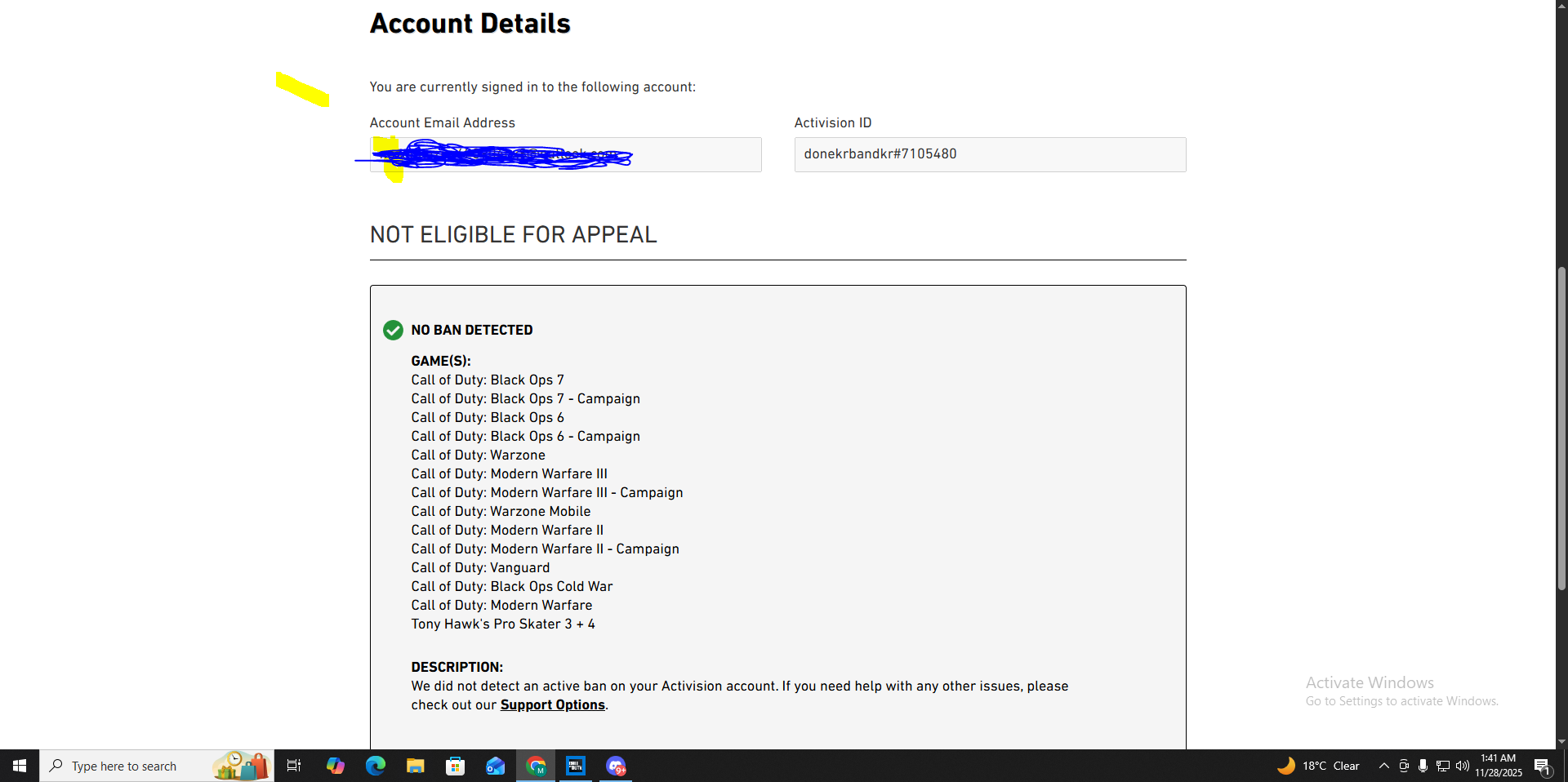Open Microsoft Edge from the taskbar

375,766
